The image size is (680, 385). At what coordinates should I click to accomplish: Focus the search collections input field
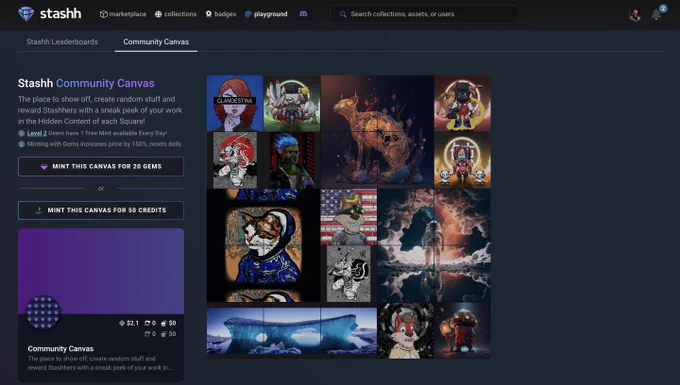[424, 14]
